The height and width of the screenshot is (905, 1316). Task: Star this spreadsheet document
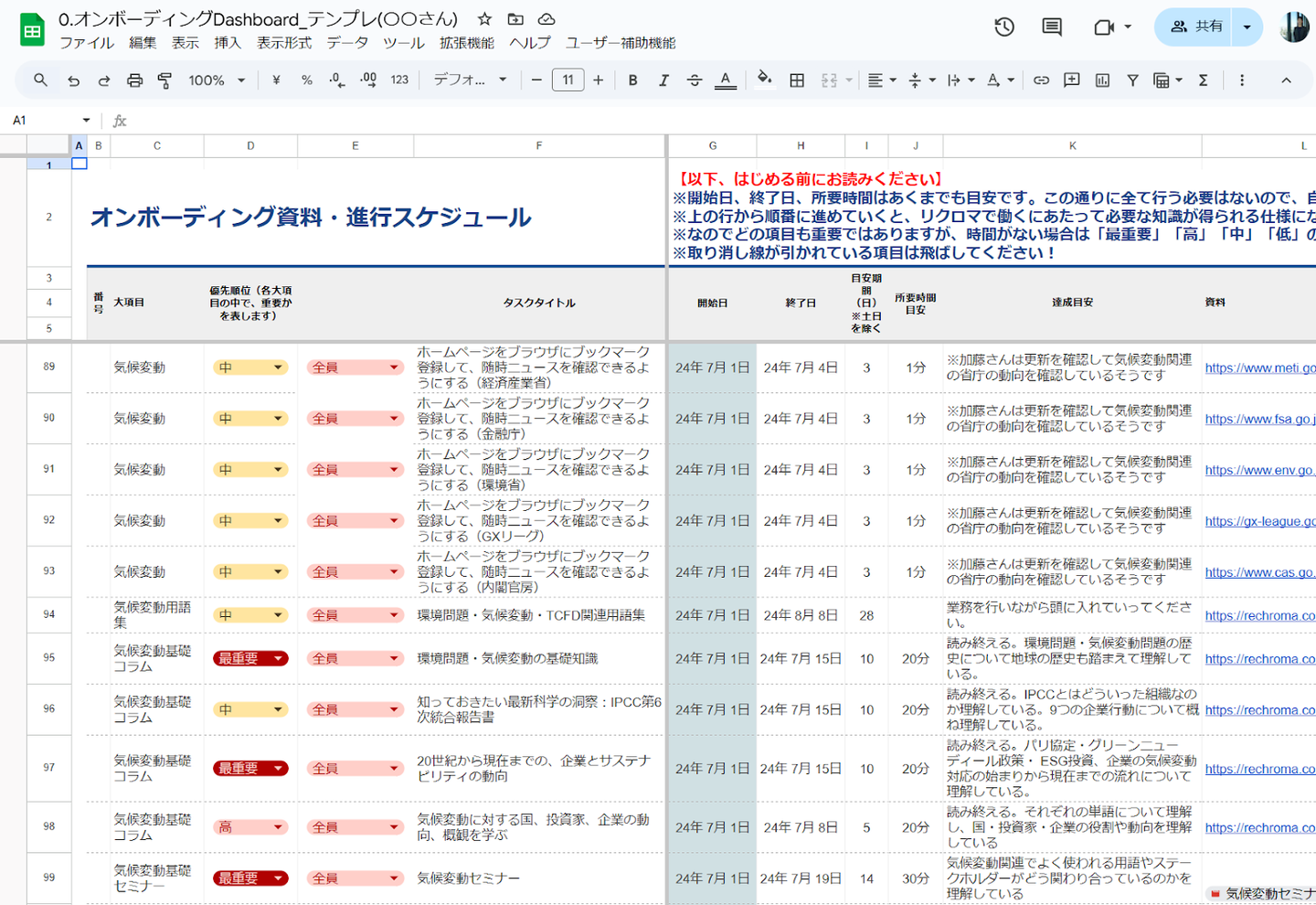[x=485, y=19]
